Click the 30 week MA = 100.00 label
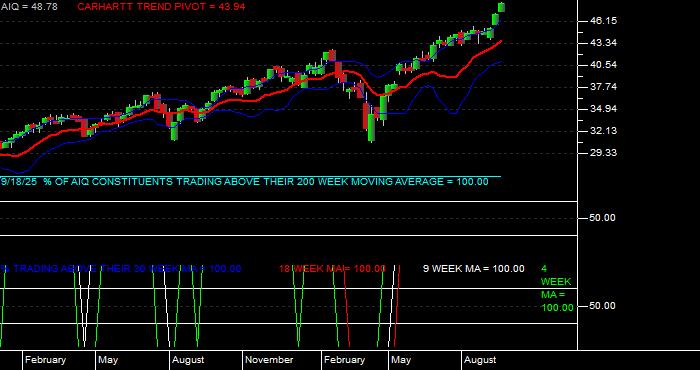Viewport: 700px width, 370px height. [121, 269]
